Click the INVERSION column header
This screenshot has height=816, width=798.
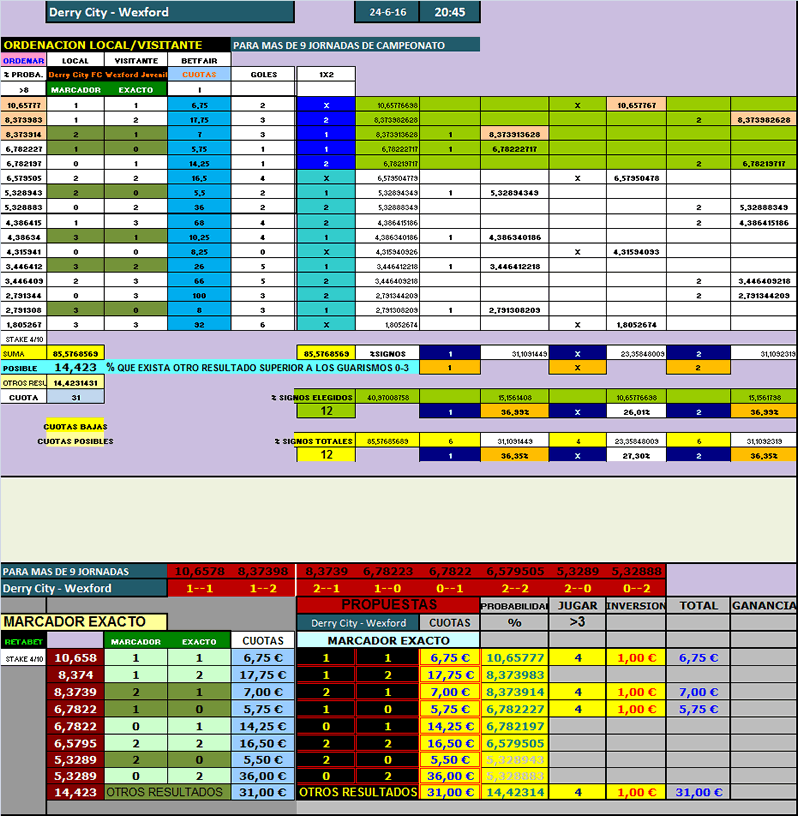pyautogui.click(x=636, y=605)
